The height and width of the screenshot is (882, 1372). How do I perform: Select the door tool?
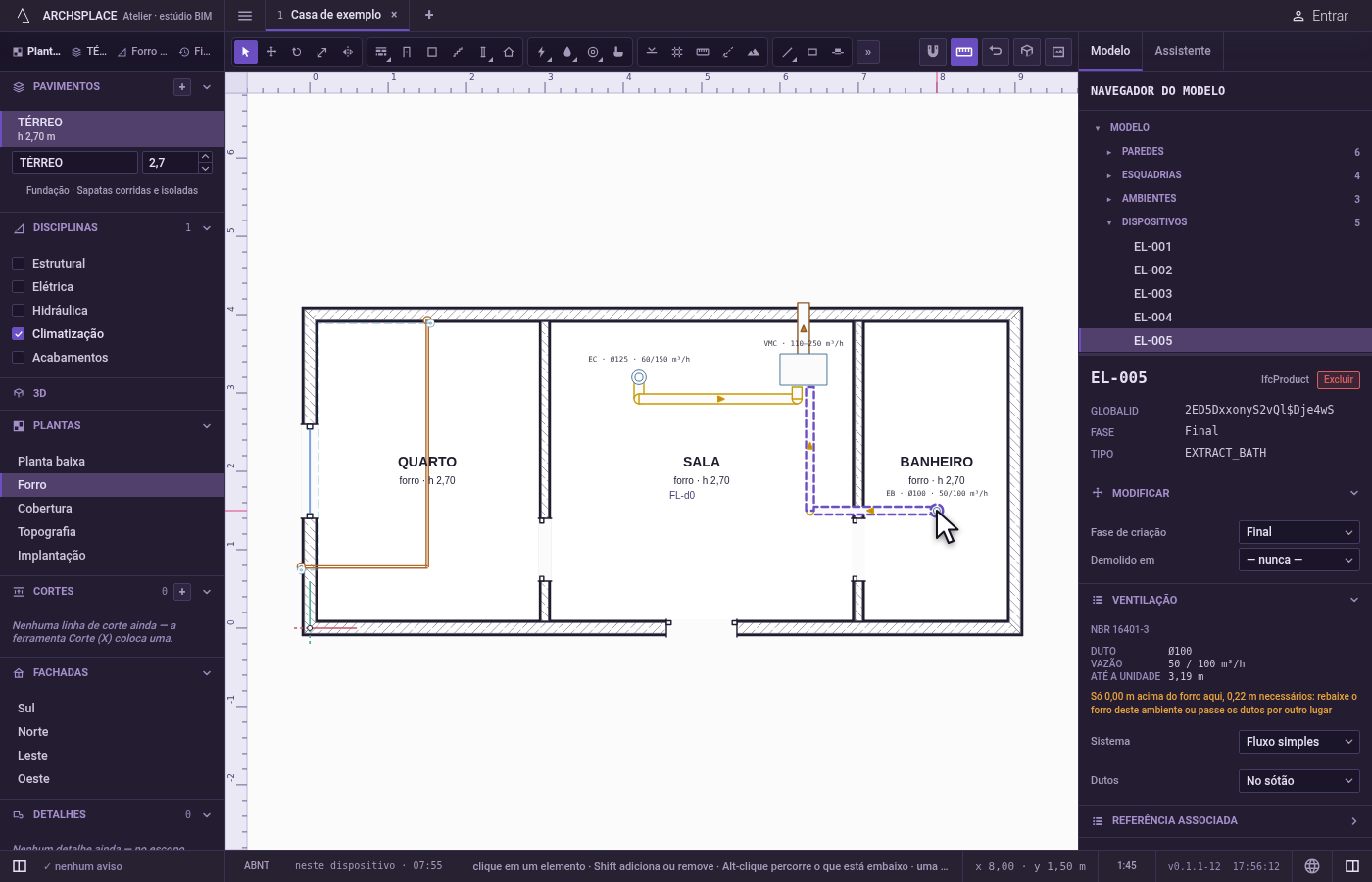pyautogui.click(x=407, y=52)
